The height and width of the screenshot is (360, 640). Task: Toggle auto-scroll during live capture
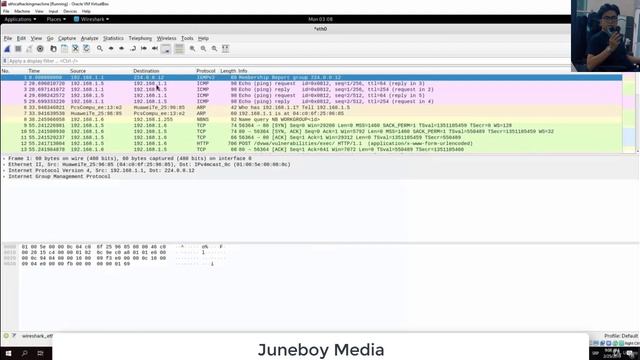coord(166,49)
